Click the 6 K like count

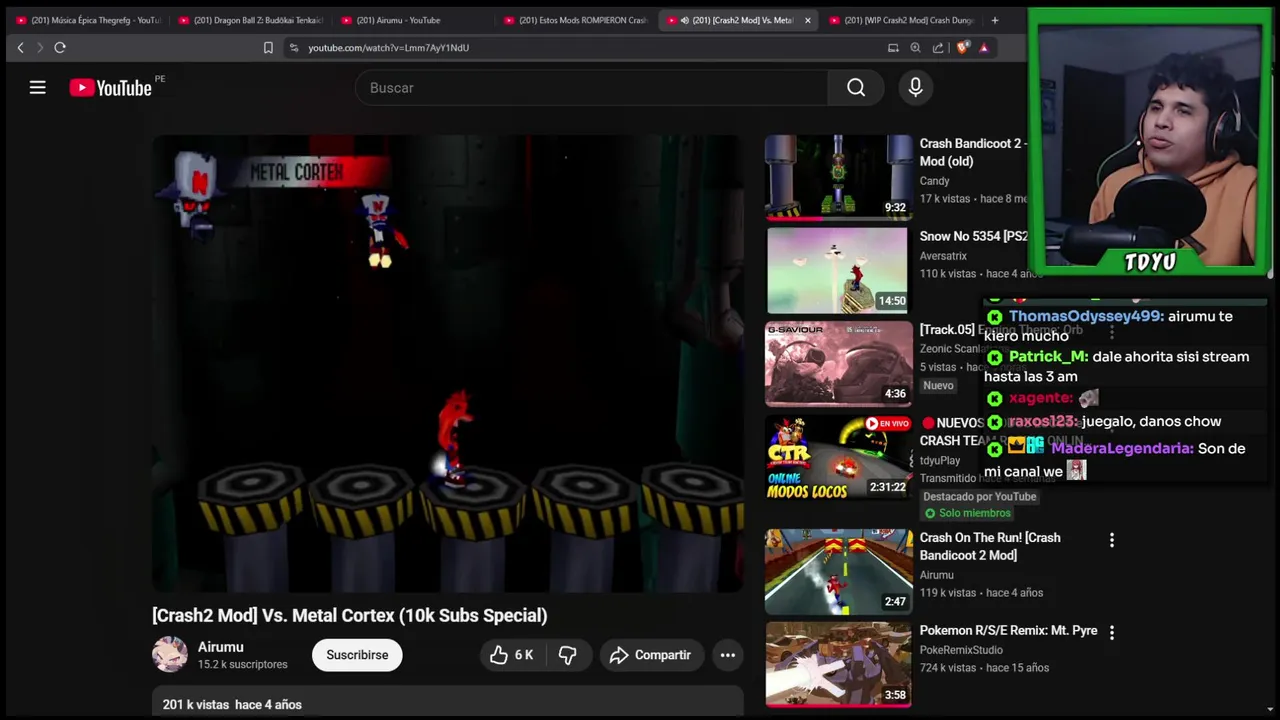pyautogui.click(x=524, y=655)
